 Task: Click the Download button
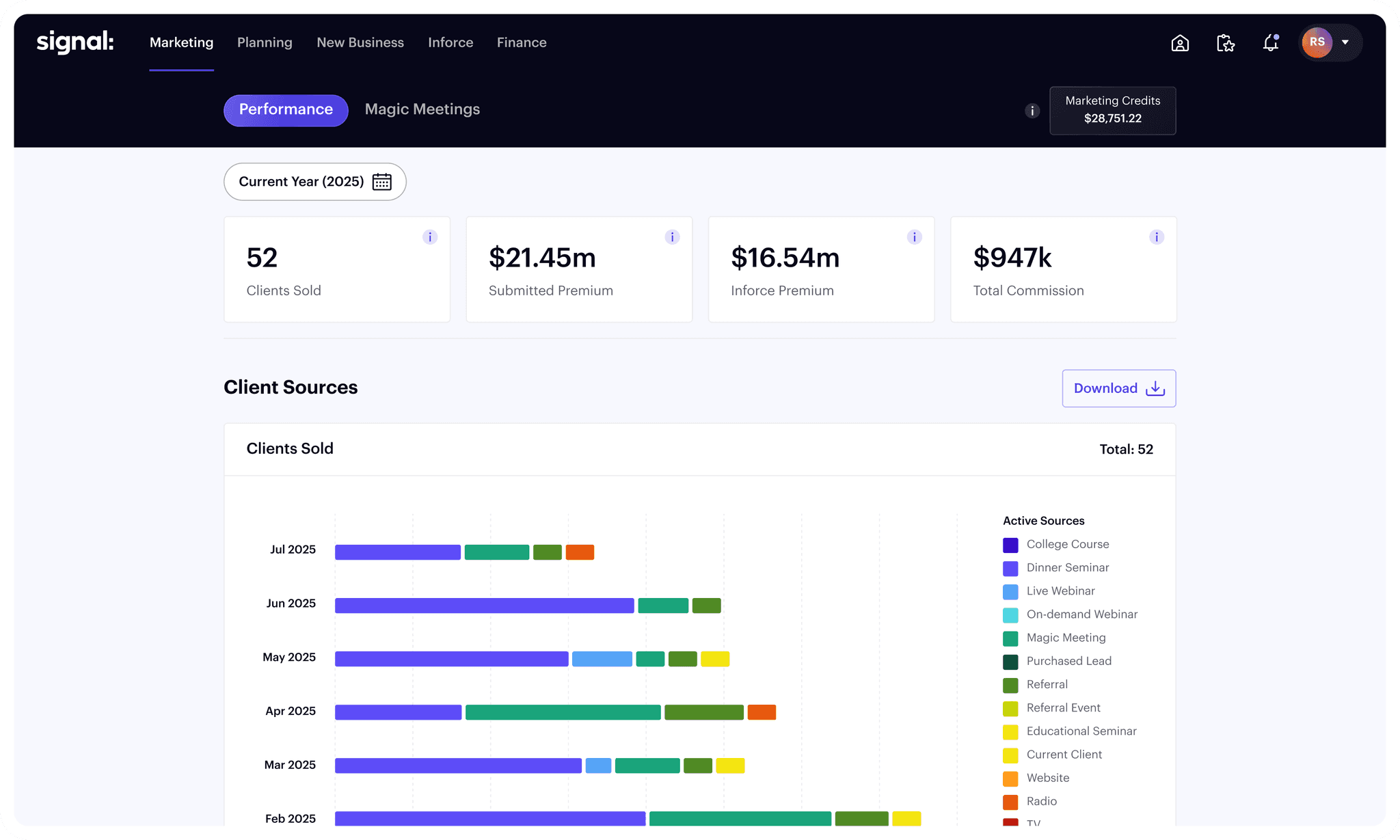click(1119, 388)
